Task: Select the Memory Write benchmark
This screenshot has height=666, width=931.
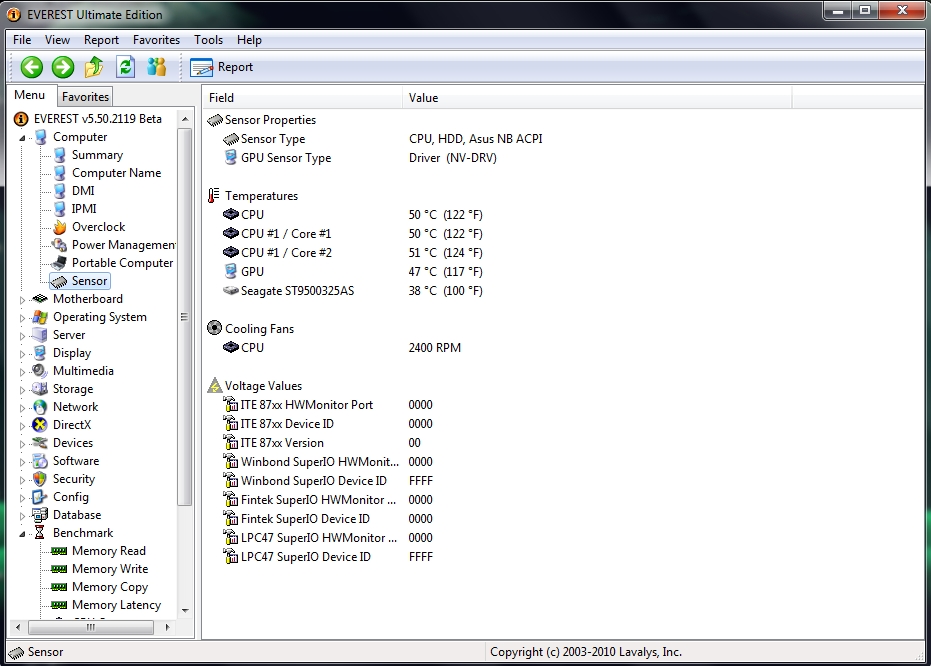Action: (x=110, y=569)
